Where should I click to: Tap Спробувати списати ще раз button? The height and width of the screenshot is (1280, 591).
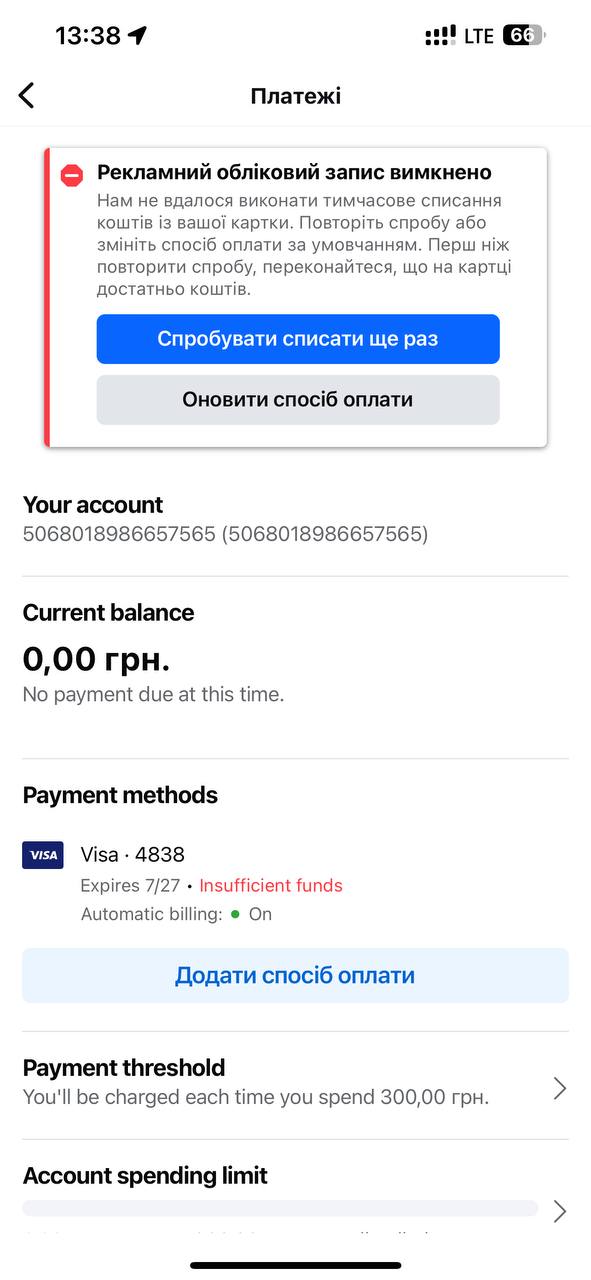pyautogui.click(x=298, y=339)
